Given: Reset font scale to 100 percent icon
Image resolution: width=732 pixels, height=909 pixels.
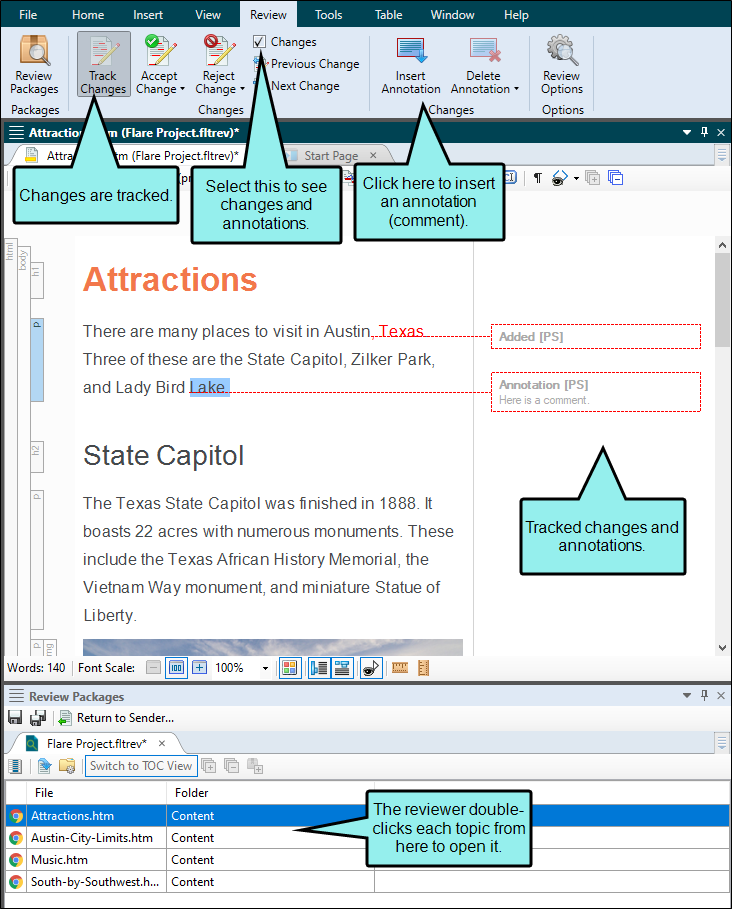Looking at the screenshot, I should (176, 668).
